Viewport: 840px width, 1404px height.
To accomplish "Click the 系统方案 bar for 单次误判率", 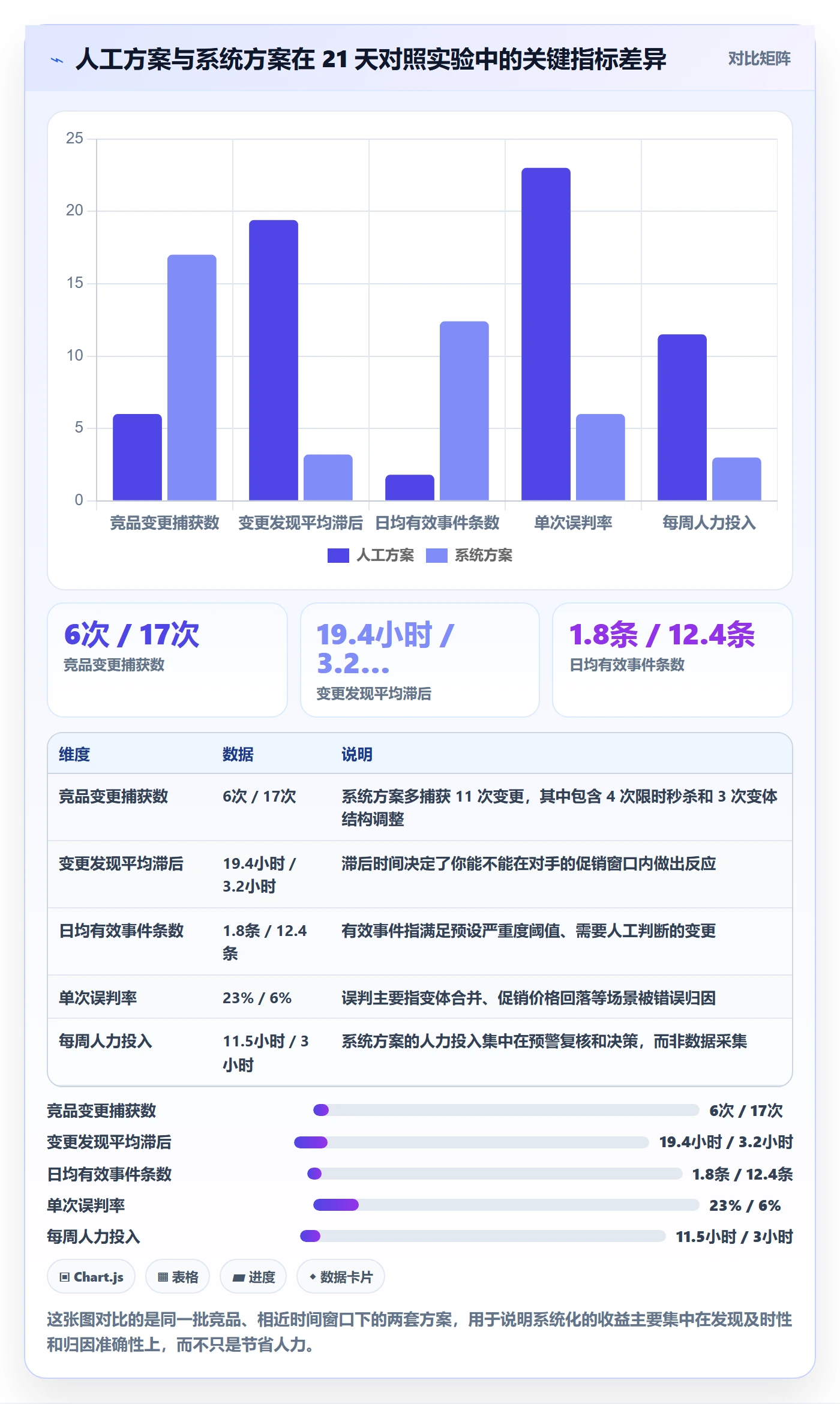I will 601,457.
